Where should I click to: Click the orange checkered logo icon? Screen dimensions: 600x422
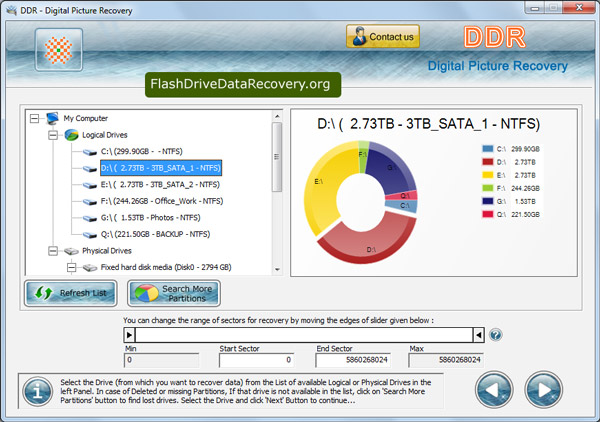tap(59, 50)
